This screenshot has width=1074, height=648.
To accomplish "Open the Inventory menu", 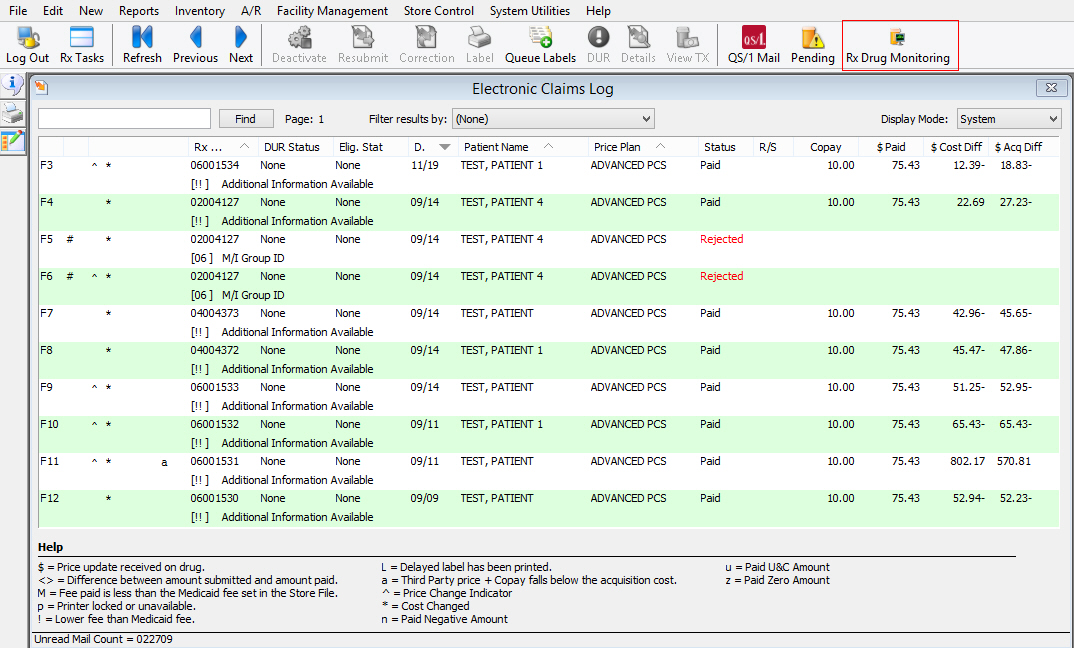I will coord(200,11).
